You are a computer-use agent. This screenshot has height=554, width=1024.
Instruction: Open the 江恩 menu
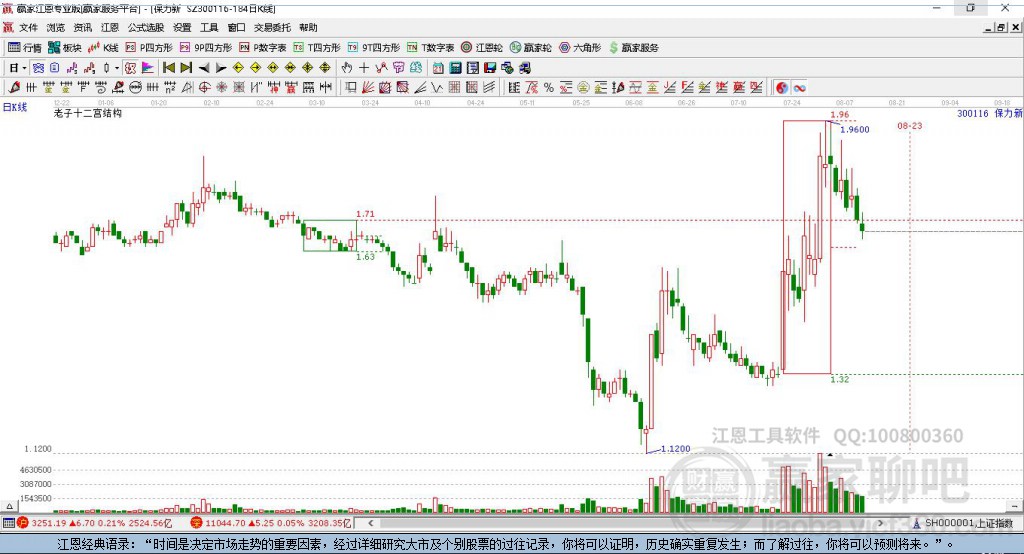110,27
